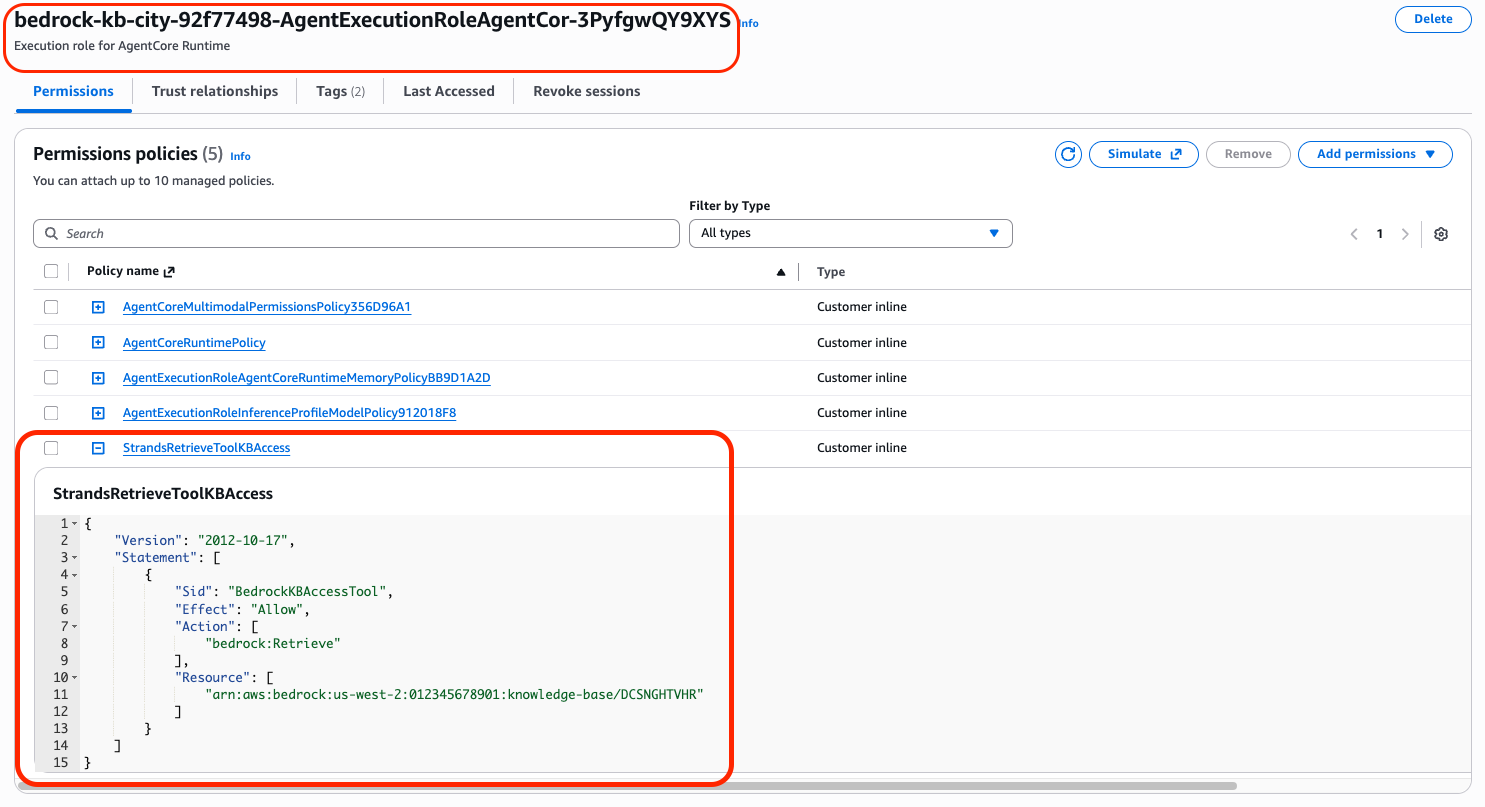Open the Revoke sessions tab
The width and height of the screenshot is (1485, 807).
[587, 91]
